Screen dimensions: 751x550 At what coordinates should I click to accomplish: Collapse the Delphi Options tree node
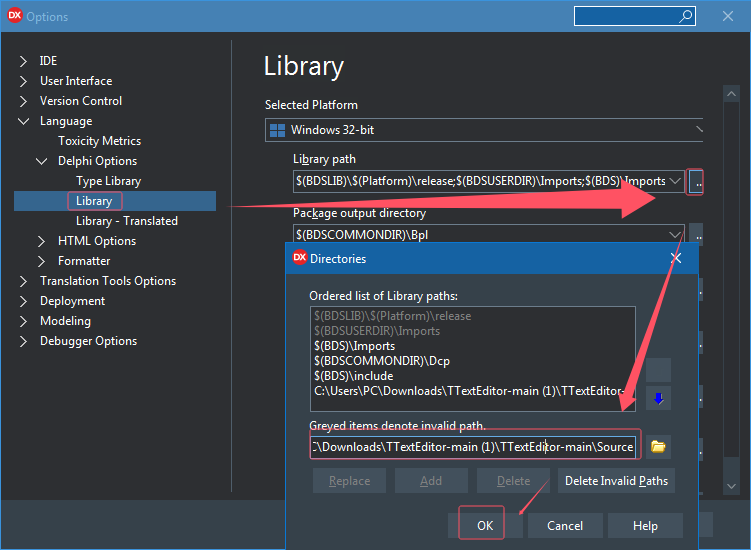(42, 161)
